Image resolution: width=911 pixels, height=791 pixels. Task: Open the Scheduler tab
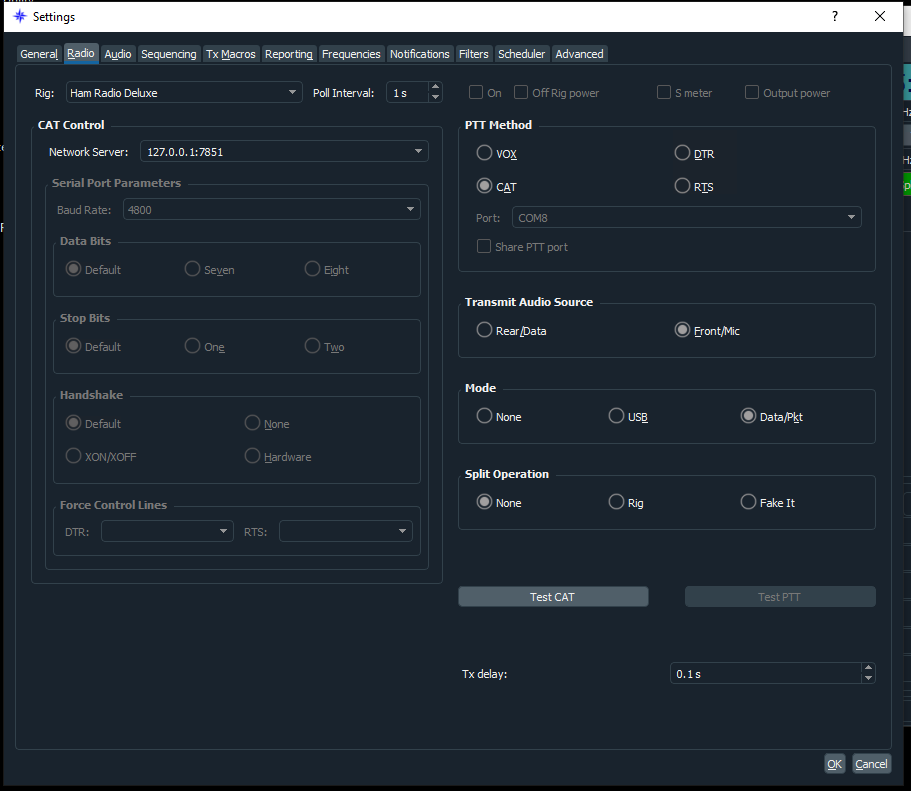(521, 54)
